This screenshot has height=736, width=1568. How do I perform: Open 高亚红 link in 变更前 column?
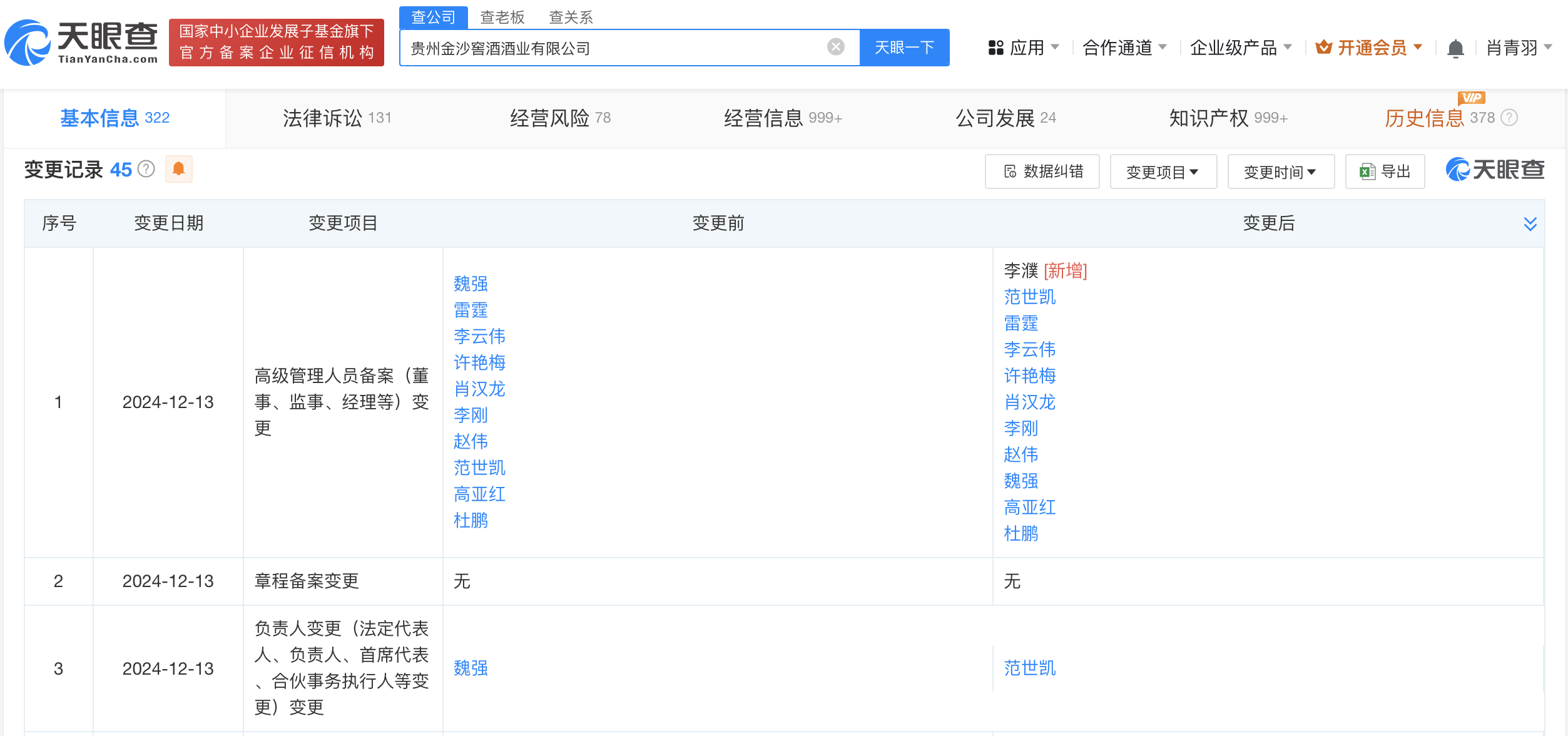tap(479, 494)
